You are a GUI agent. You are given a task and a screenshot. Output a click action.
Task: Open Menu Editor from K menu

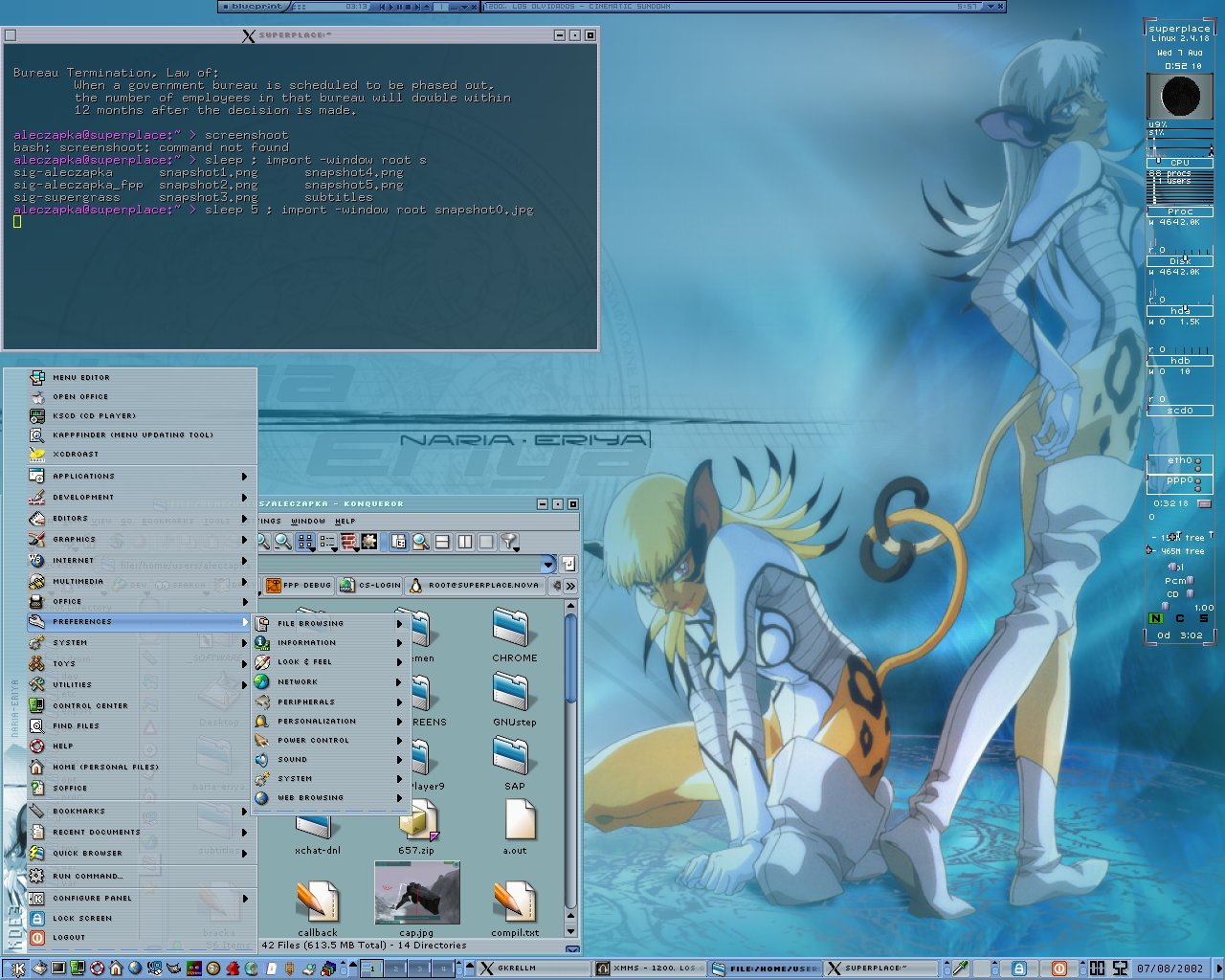[140, 377]
